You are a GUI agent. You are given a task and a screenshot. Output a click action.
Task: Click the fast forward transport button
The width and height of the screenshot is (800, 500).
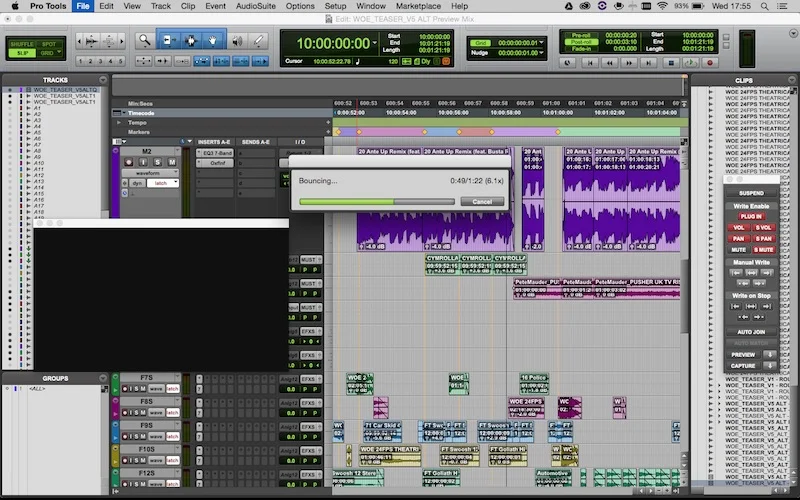[629, 63]
